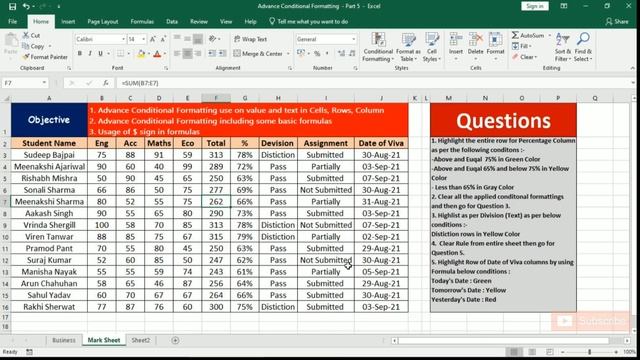Click the Share button

pos(617,22)
